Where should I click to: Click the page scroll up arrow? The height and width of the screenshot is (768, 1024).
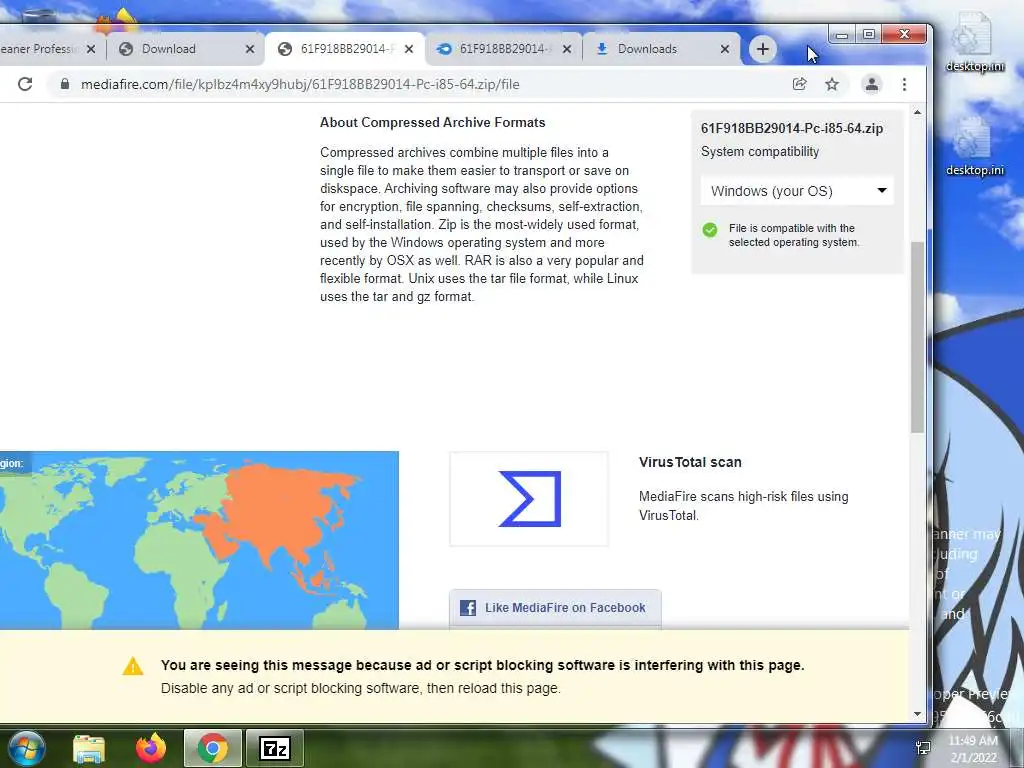(x=918, y=112)
